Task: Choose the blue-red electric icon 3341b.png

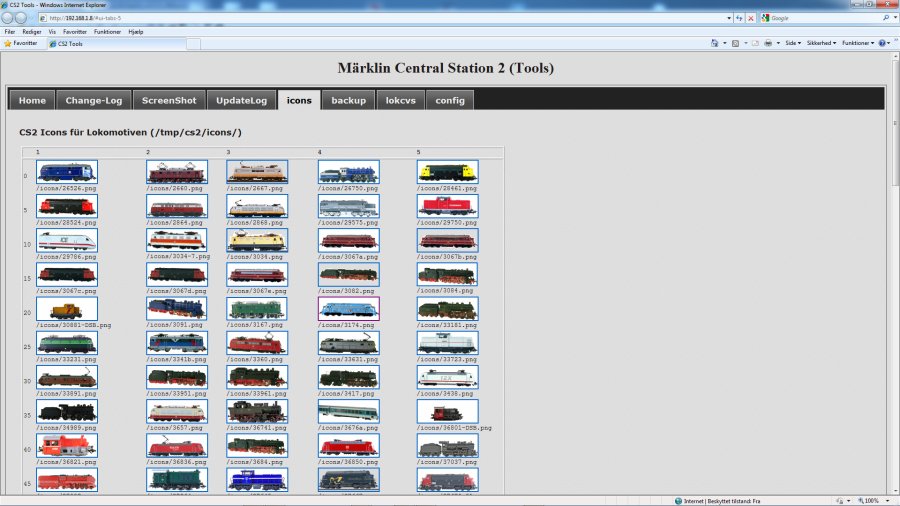Action: pyautogui.click(x=177, y=343)
